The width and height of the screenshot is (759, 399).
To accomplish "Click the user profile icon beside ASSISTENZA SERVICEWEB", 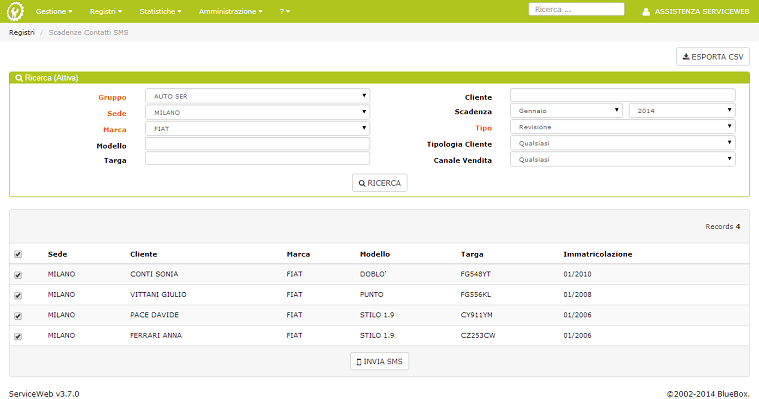I will pos(646,12).
